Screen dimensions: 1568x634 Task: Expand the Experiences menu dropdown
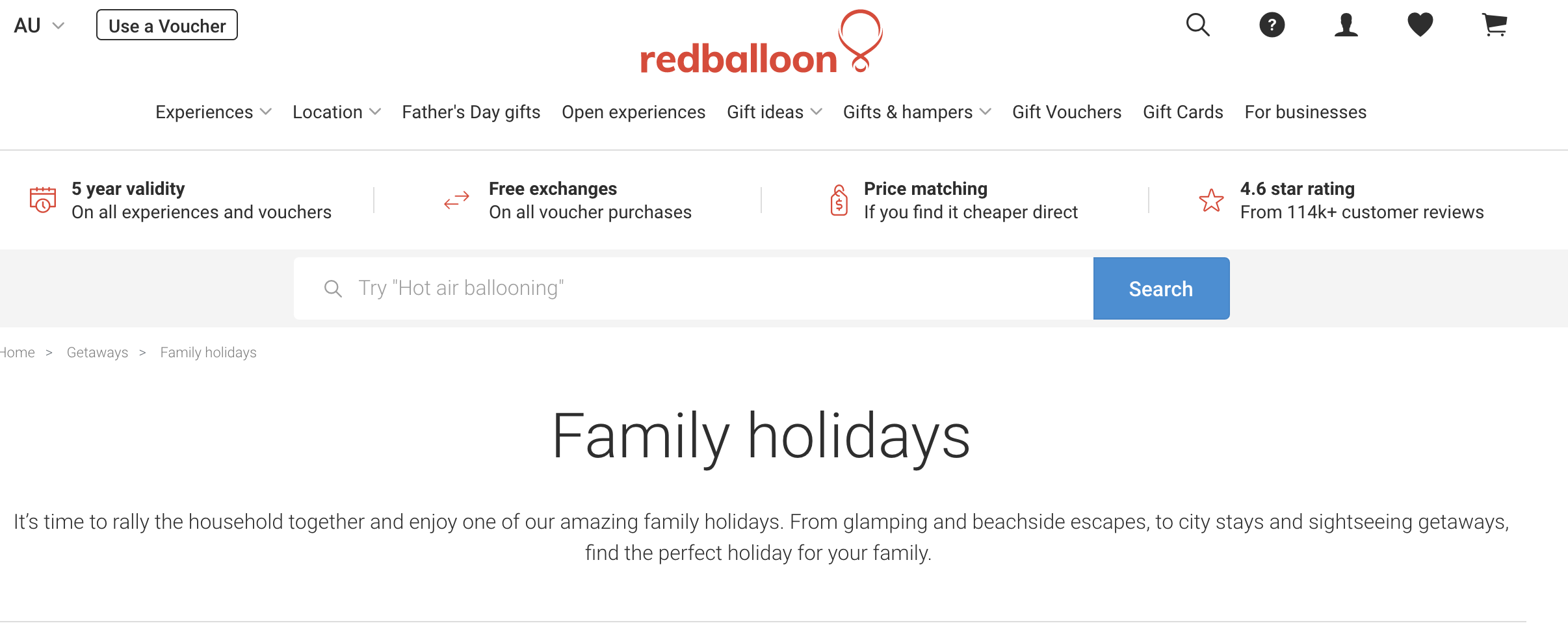pos(213,112)
